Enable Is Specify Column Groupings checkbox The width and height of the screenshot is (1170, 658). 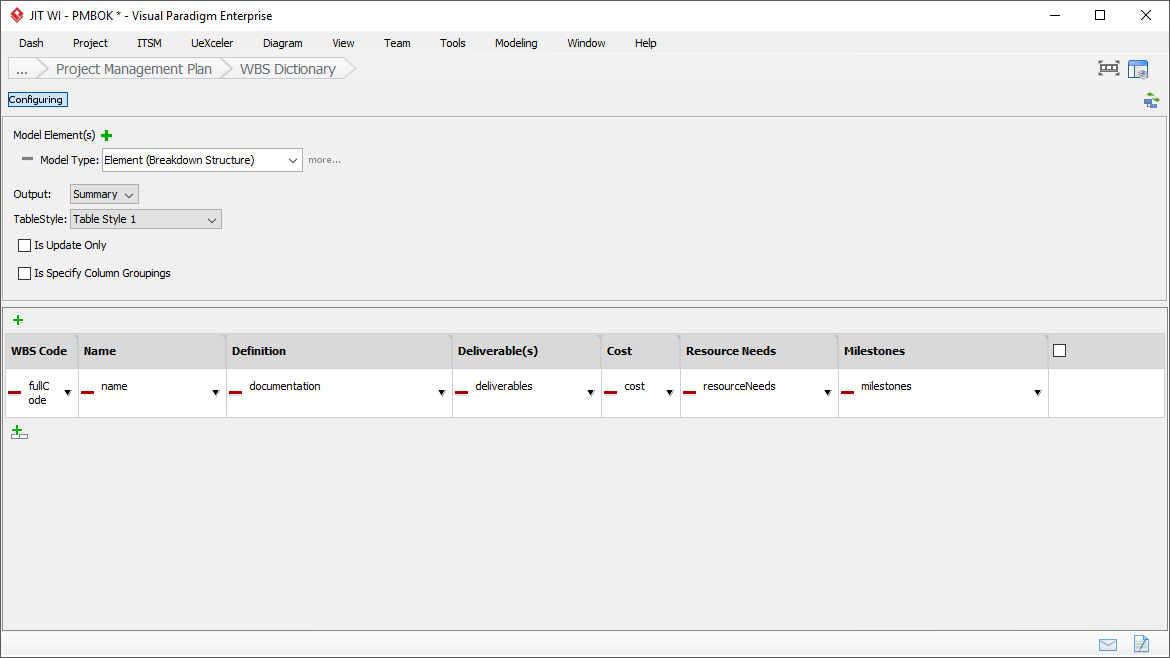pyautogui.click(x=25, y=274)
